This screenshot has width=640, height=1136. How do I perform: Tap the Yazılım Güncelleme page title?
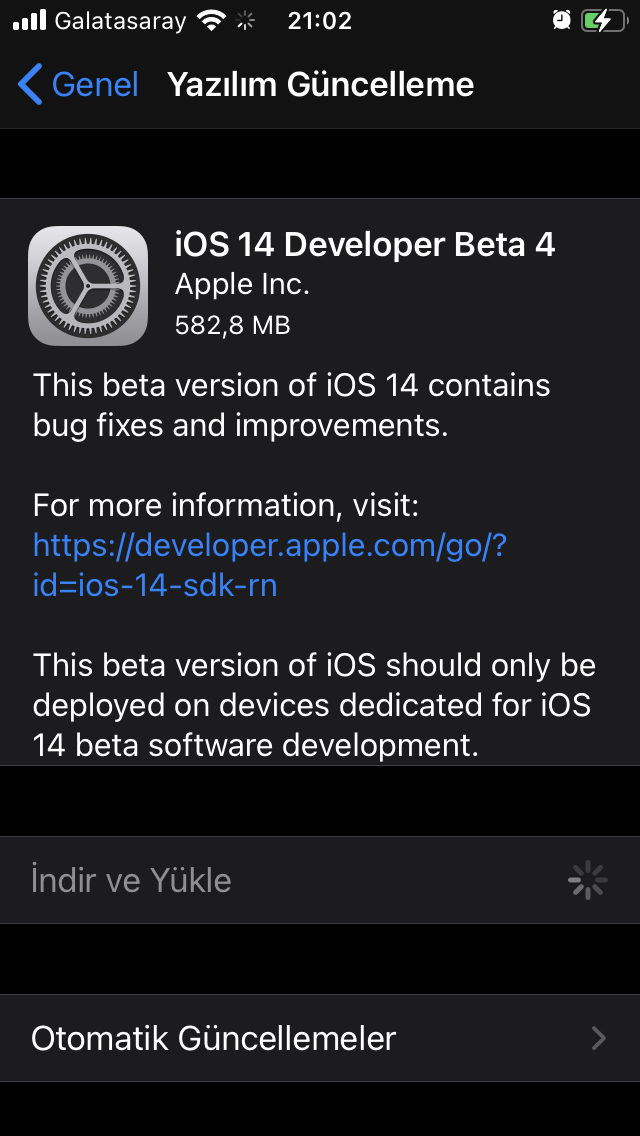(320, 84)
